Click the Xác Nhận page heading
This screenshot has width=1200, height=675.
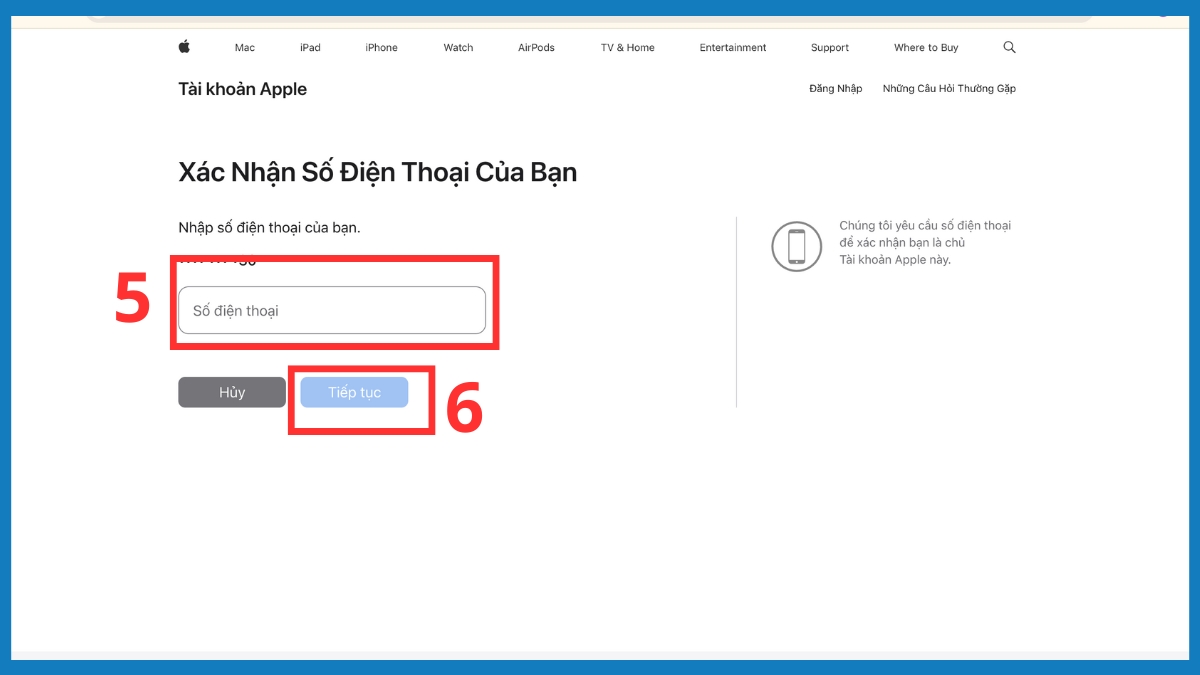point(377,171)
